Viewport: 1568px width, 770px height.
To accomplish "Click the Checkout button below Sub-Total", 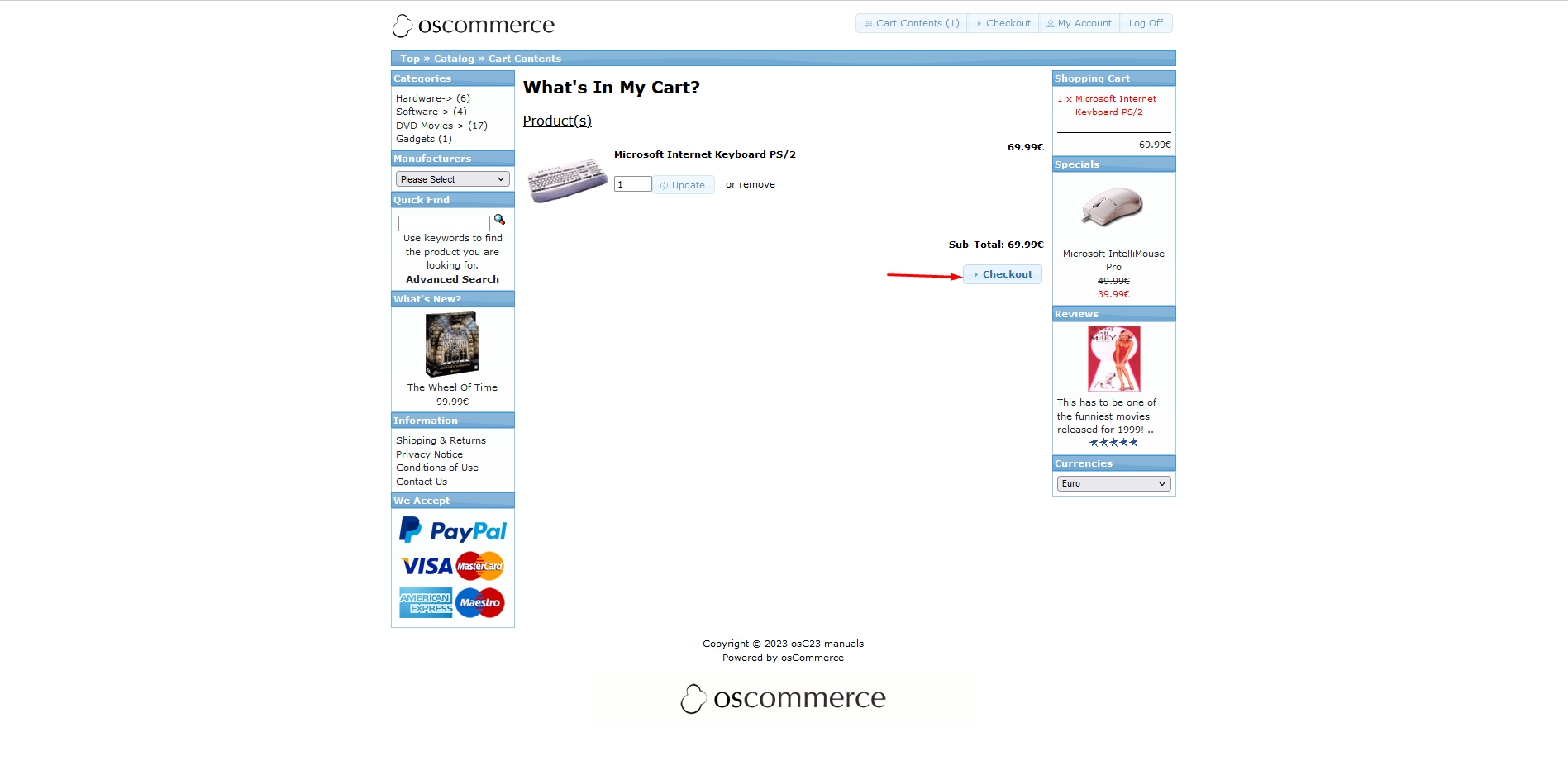I will coord(1002,274).
